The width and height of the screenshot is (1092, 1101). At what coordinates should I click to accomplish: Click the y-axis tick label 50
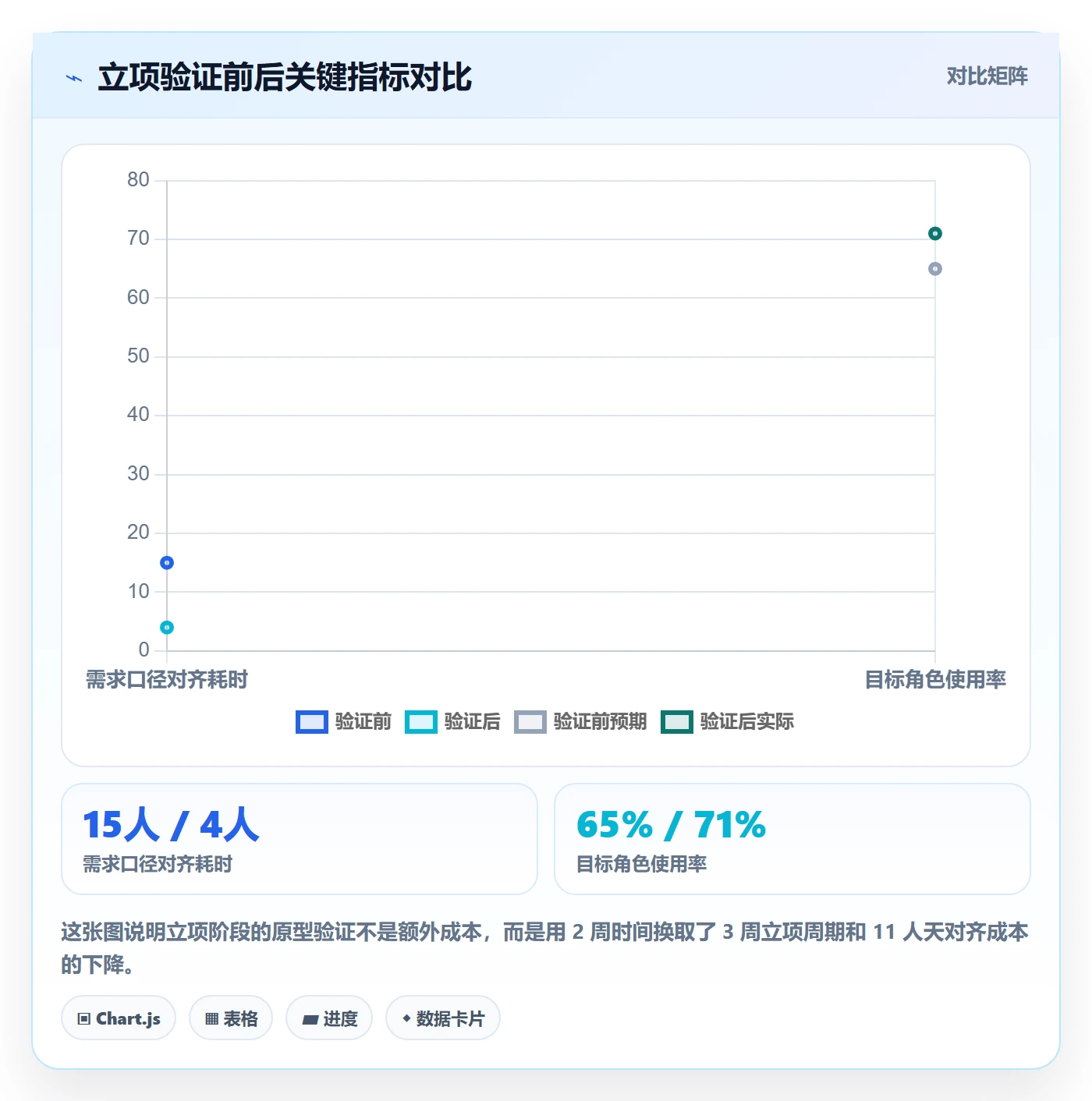point(138,356)
